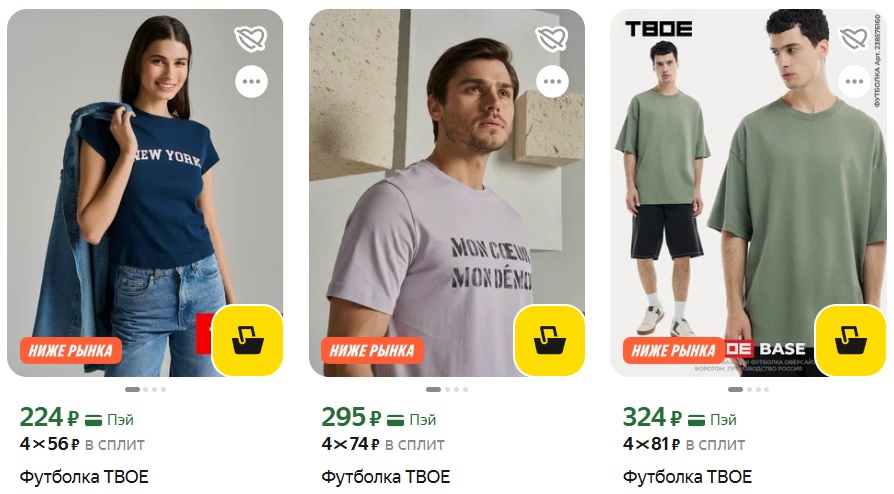
Task: Add New York t-shirt to cart
Action: coord(248,341)
